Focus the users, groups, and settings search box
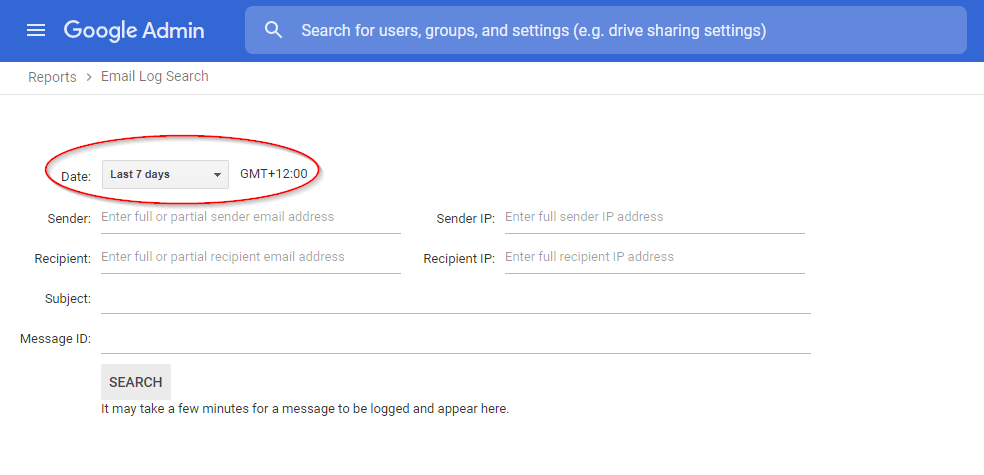This screenshot has width=984, height=475. [x=620, y=30]
